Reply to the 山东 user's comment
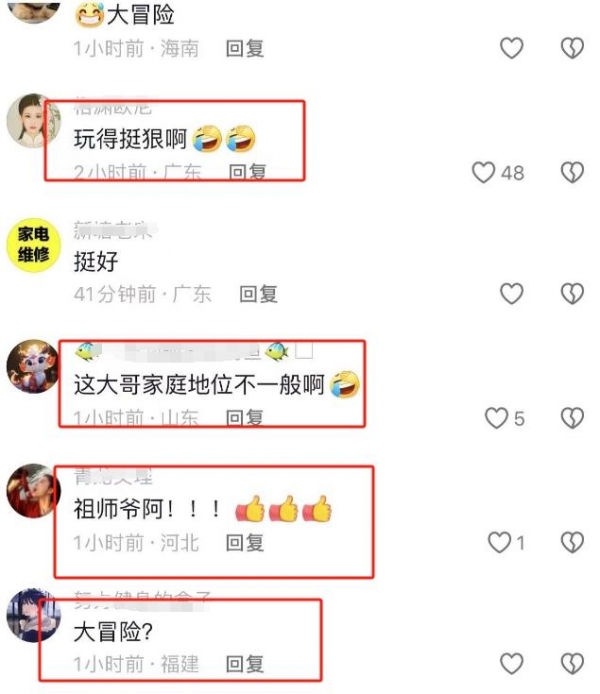The width and height of the screenshot is (600, 694). pyautogui.click(x=245, y=418)
